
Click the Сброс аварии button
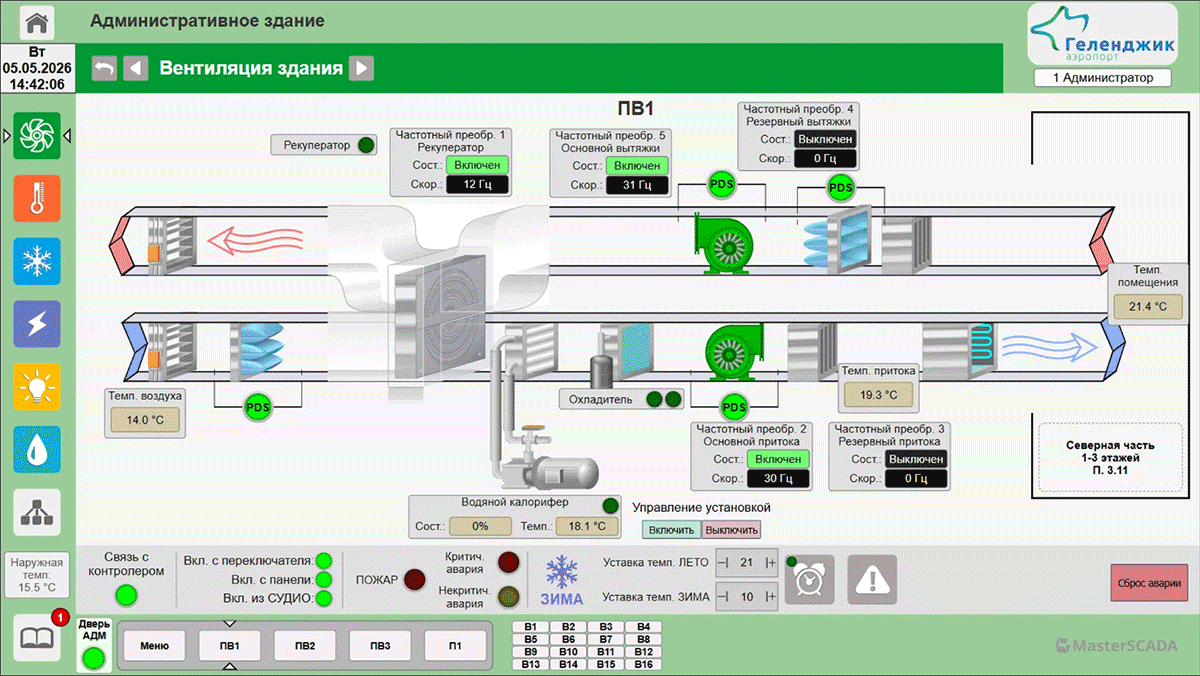1147,582
